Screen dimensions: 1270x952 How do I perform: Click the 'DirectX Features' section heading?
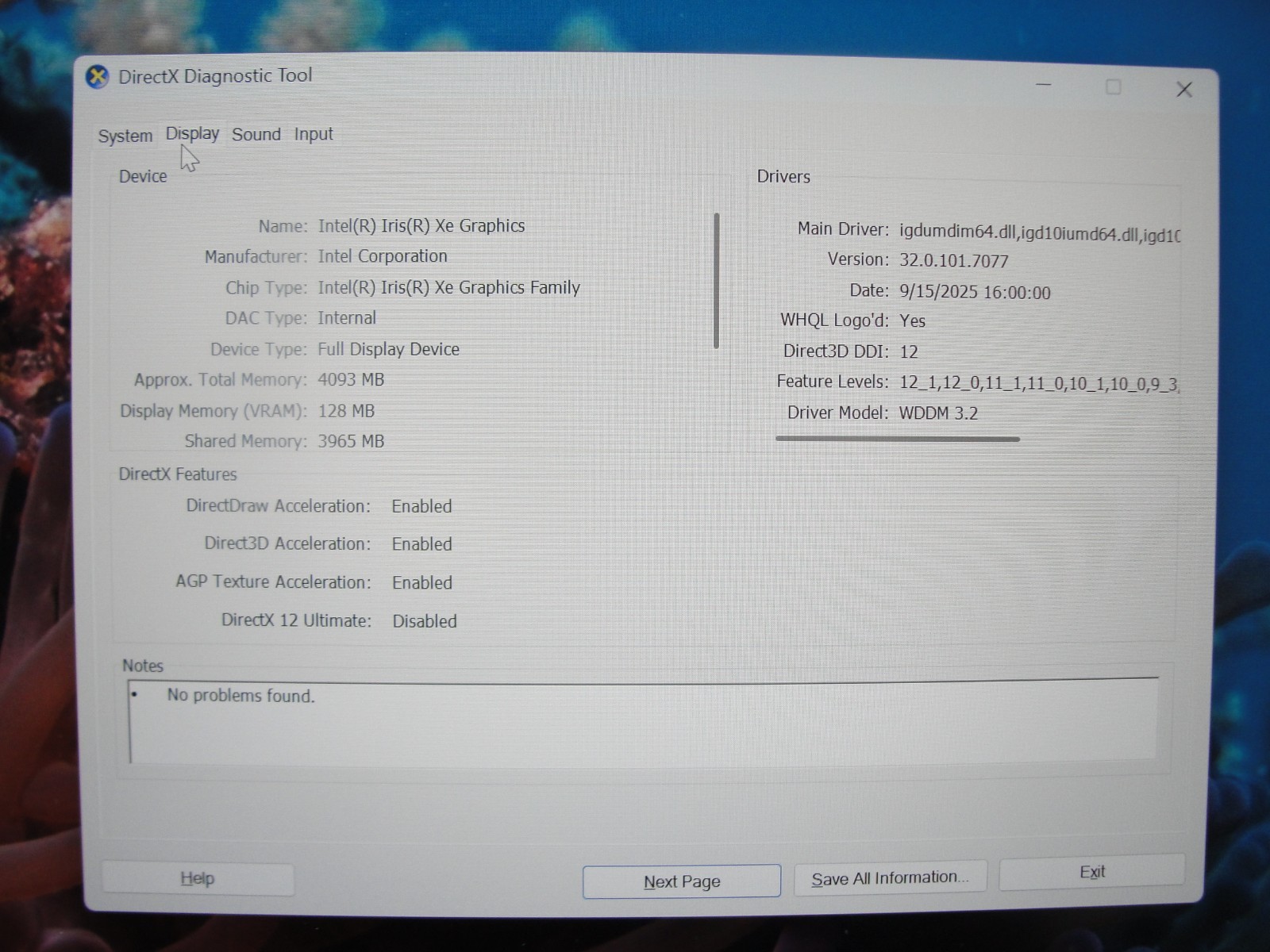pyautogui.click(x=178, y=474)
